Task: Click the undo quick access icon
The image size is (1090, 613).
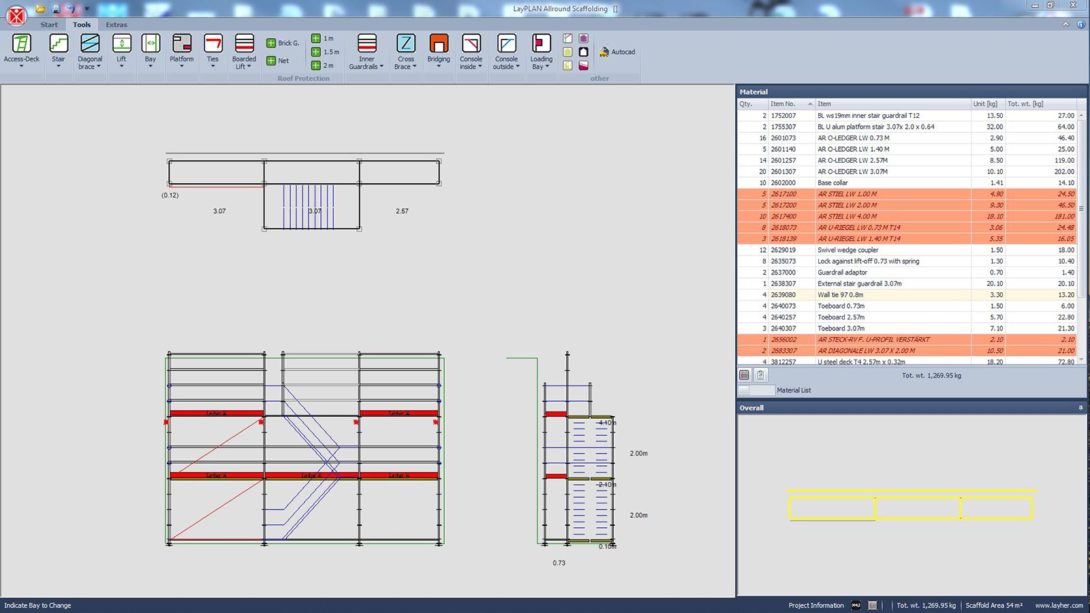Action: coord(70,9)
